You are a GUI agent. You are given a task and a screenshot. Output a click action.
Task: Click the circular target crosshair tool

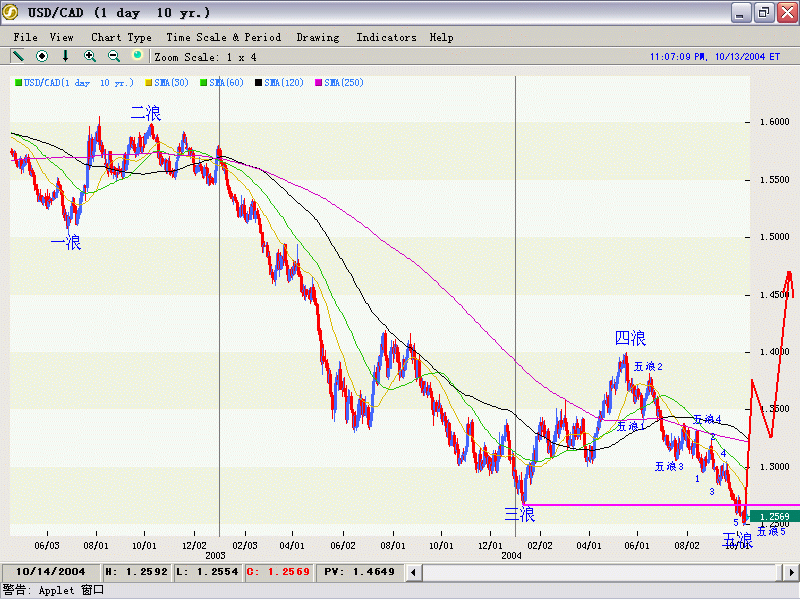42,56
